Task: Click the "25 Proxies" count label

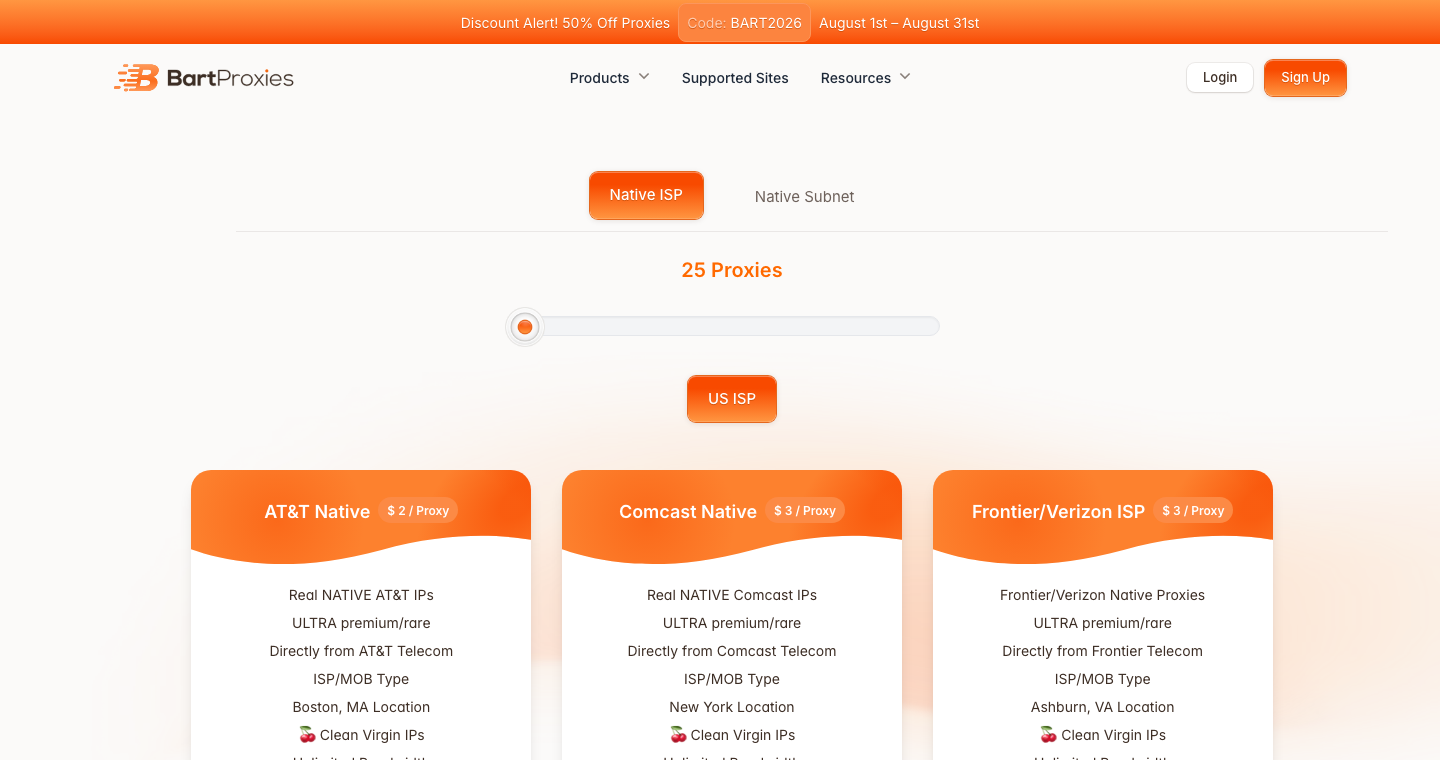Action: 732,270
